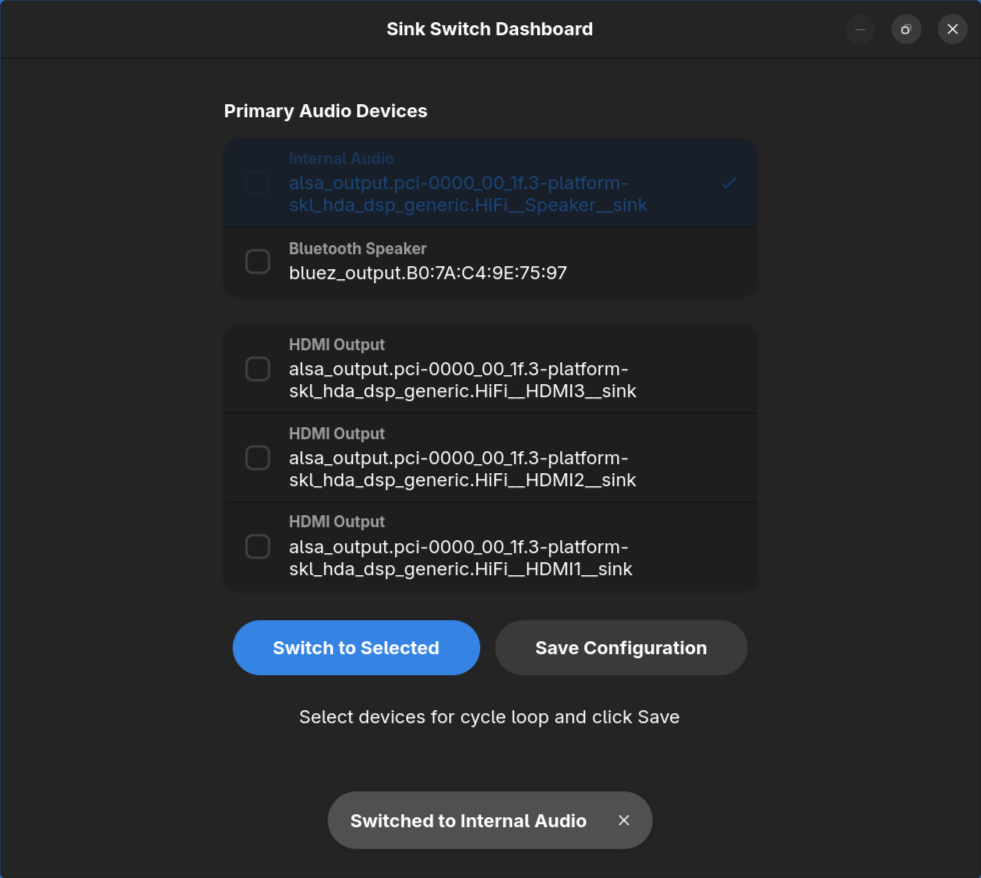The width and height of the screenshot is (981, 878).
Task: Click the checkmark on the Internal Audio entry
Action: coord(728,183)
